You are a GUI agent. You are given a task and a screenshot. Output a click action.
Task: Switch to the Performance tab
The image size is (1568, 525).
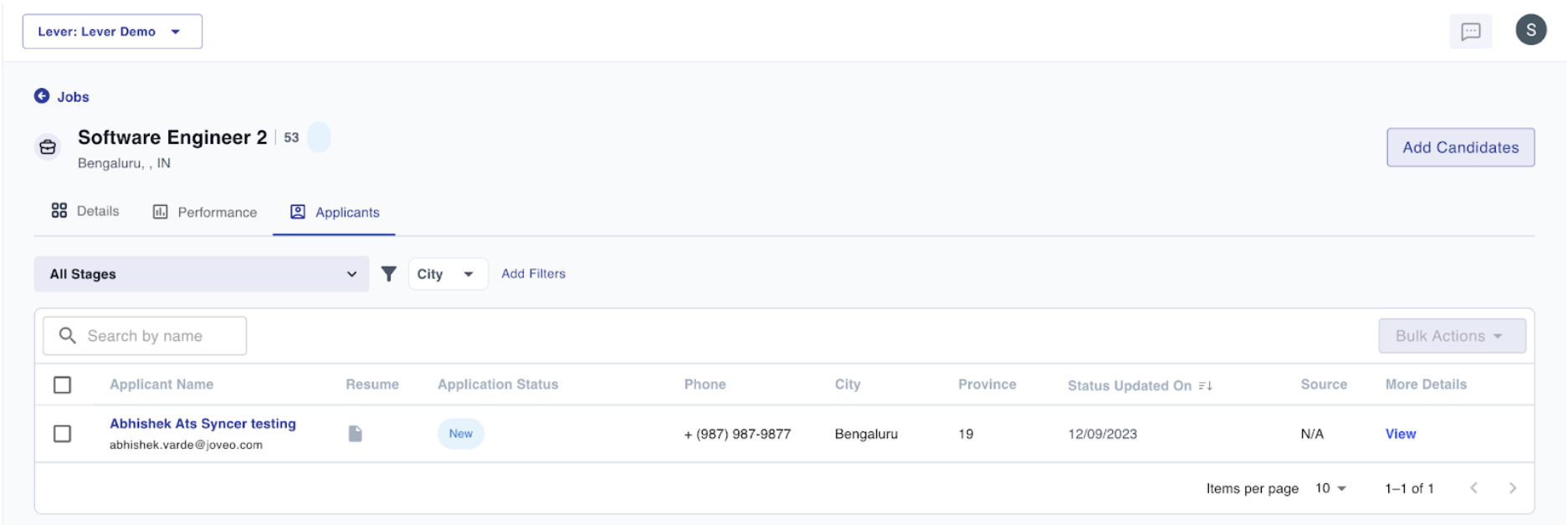pos(205,212)
